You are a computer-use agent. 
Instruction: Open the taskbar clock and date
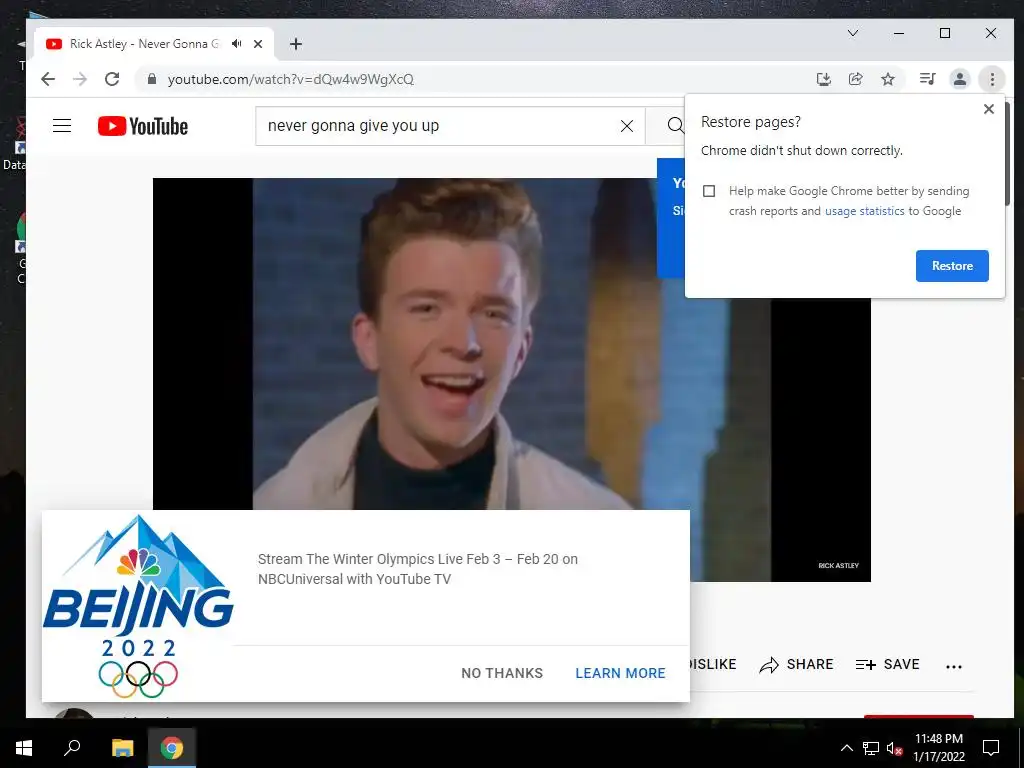click(x=938, y=748)
